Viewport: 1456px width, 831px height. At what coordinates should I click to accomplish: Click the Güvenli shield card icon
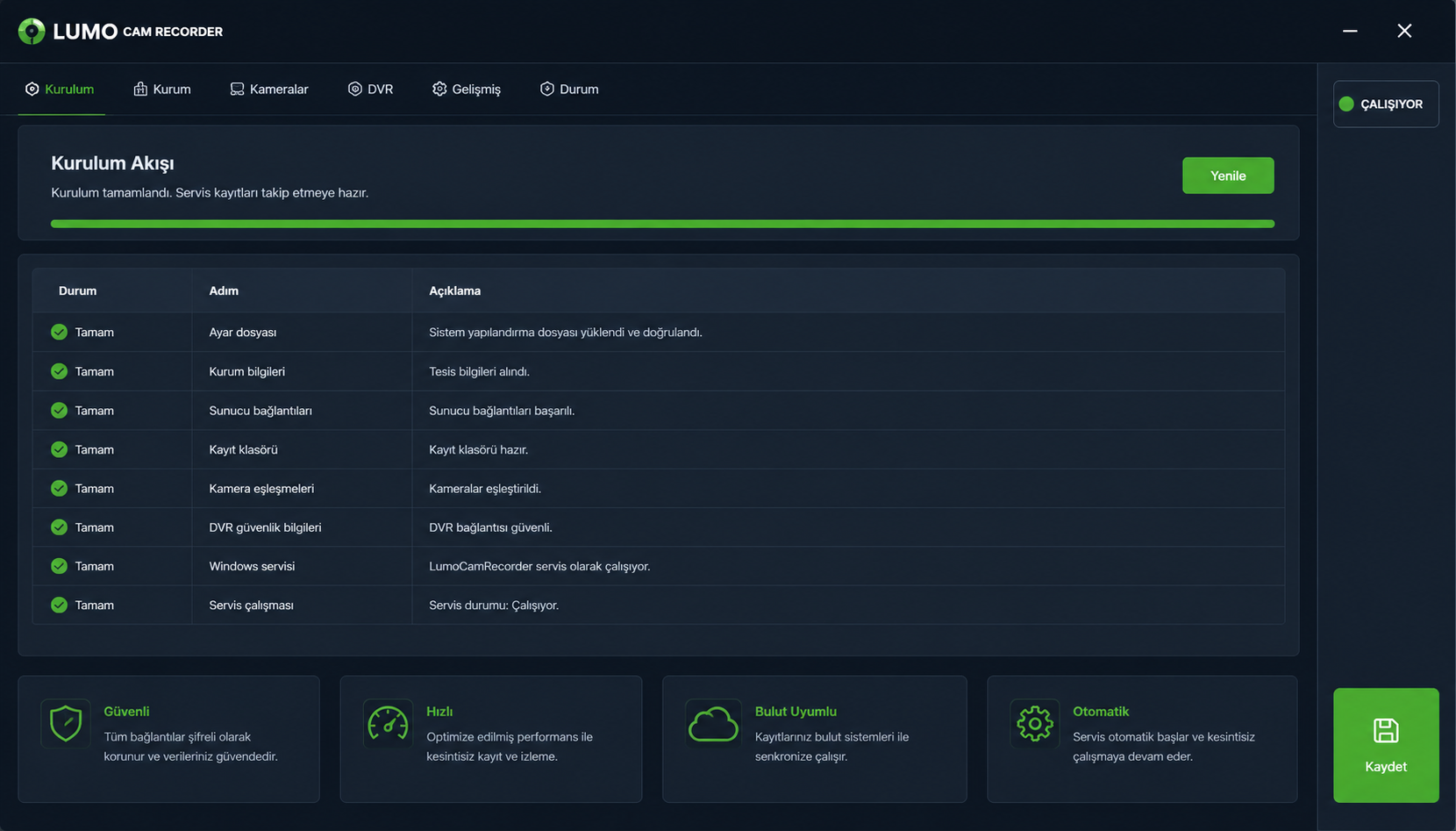click(x=66, y=724)
